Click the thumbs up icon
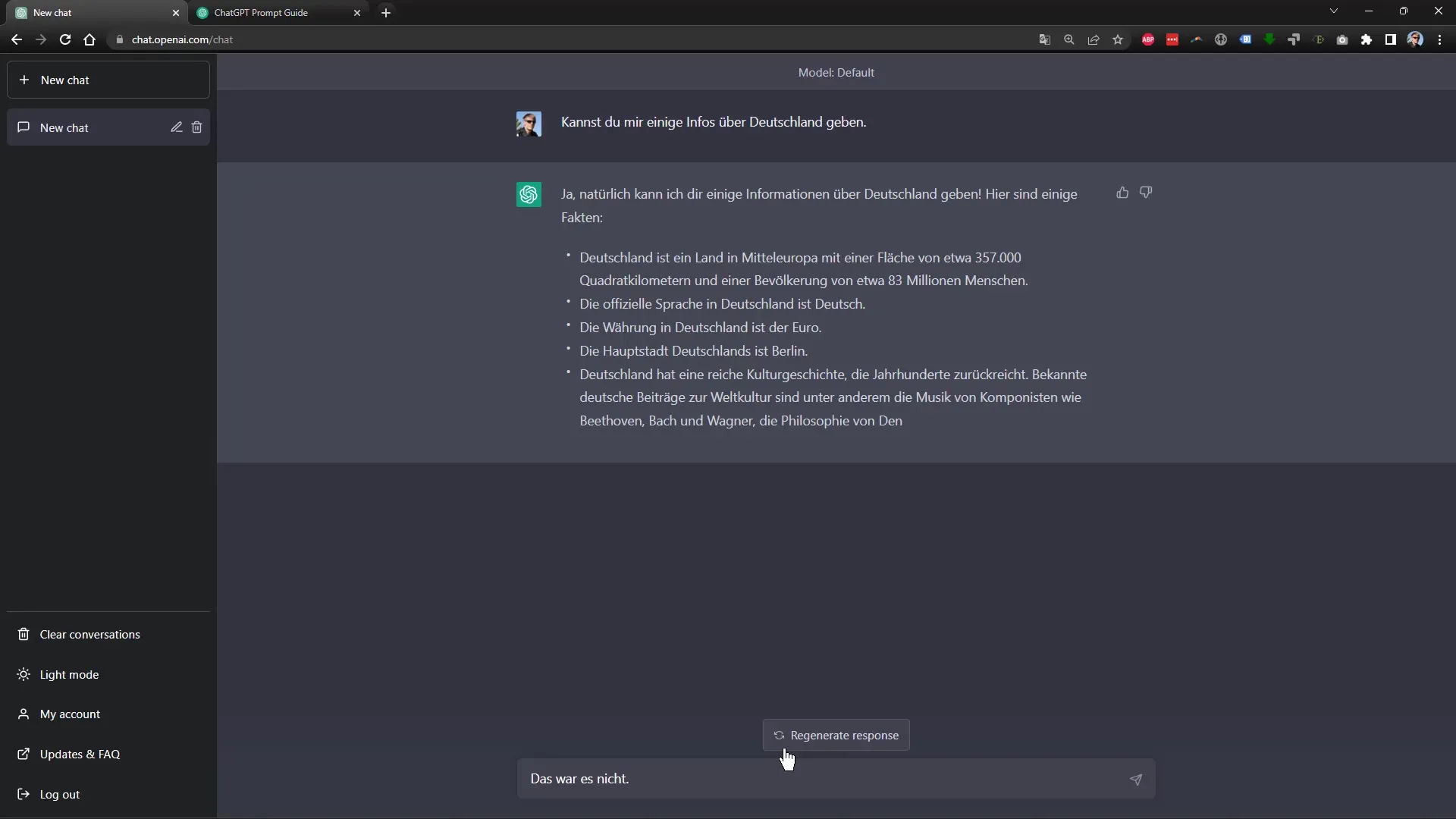The width and height of the screenshot is (1456, 819). pyautogui.click(x=1121, y=192)
